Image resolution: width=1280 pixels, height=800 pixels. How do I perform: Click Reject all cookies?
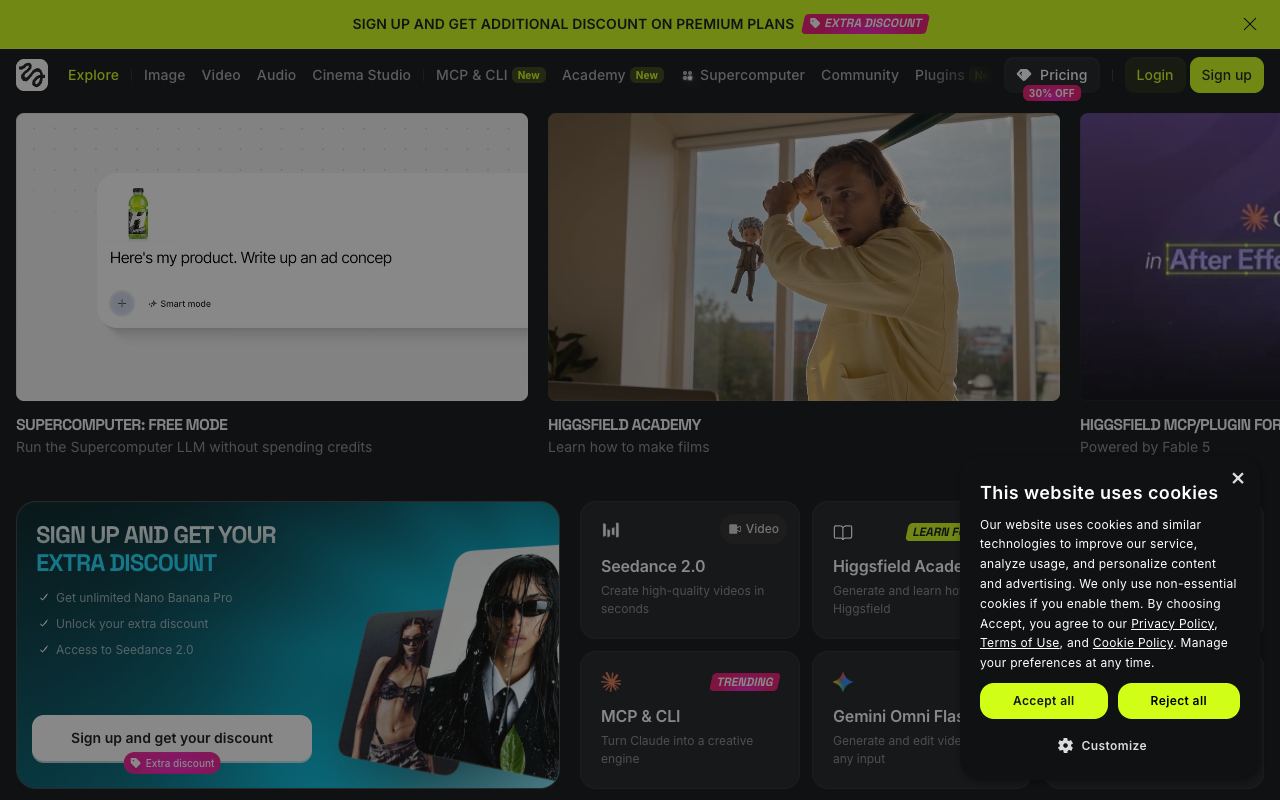coord(1178,701)
